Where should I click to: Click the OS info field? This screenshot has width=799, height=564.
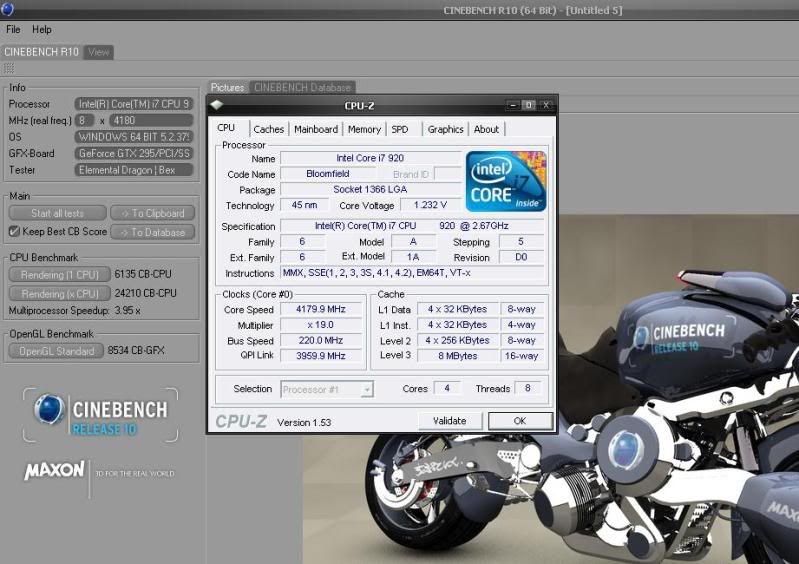[134, 137]
